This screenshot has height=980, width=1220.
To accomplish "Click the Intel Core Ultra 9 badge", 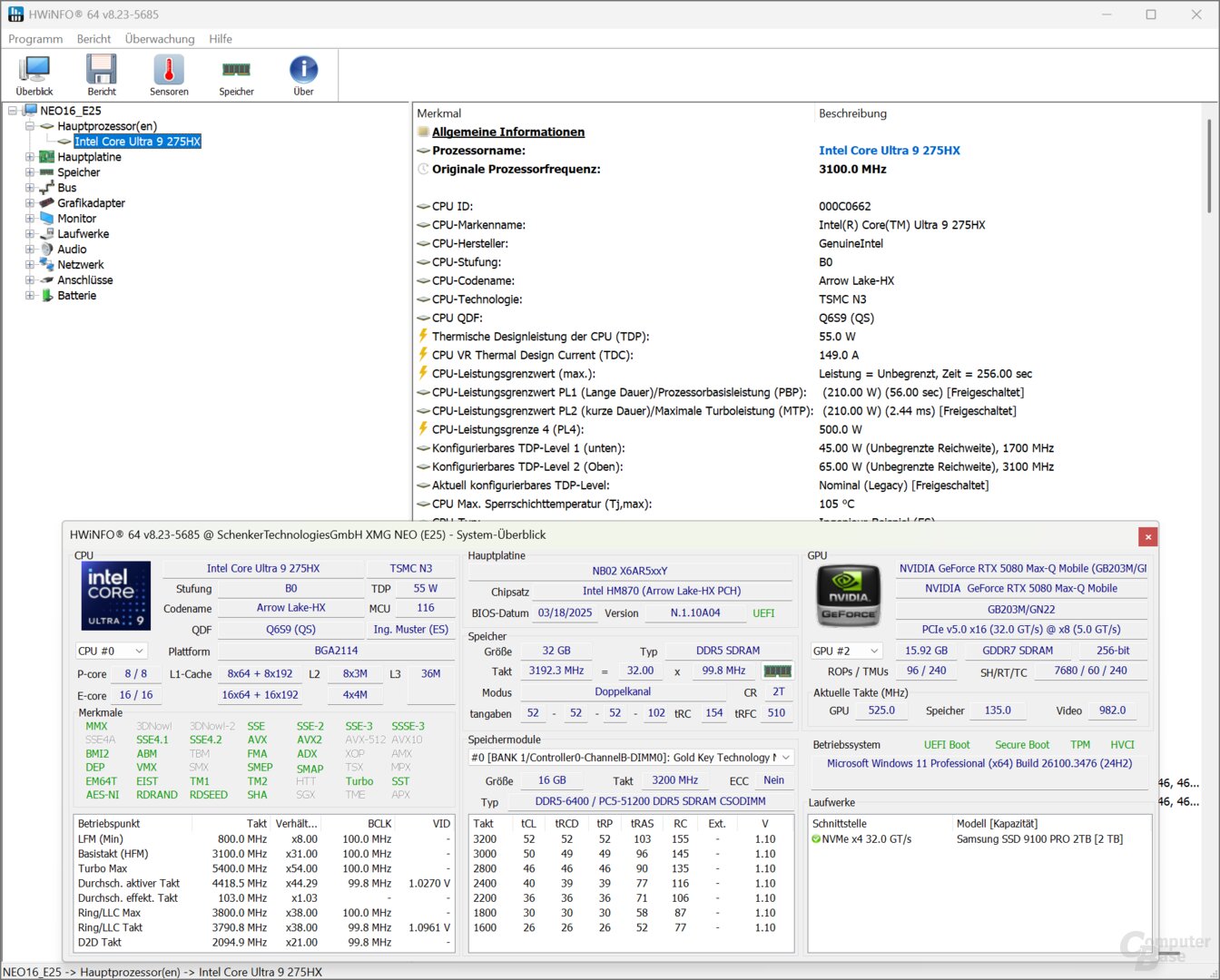I will click(x=115, y=595).
